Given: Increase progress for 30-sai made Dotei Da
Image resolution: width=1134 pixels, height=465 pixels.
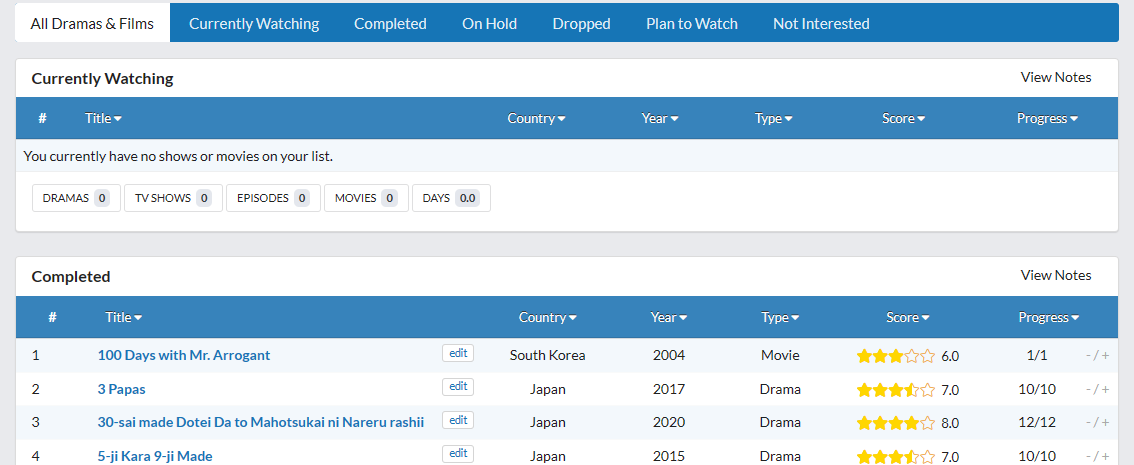Looking at the screenshot, I should pyautogui.click(x=1105, y=423).
